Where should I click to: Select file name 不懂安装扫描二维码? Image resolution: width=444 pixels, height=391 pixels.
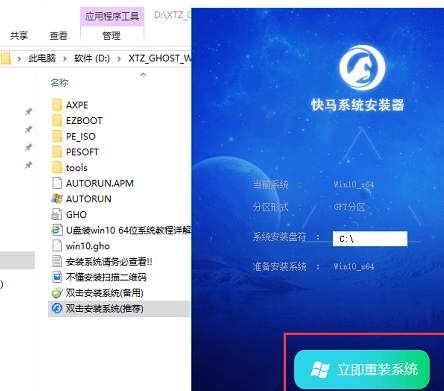point(106,277)
